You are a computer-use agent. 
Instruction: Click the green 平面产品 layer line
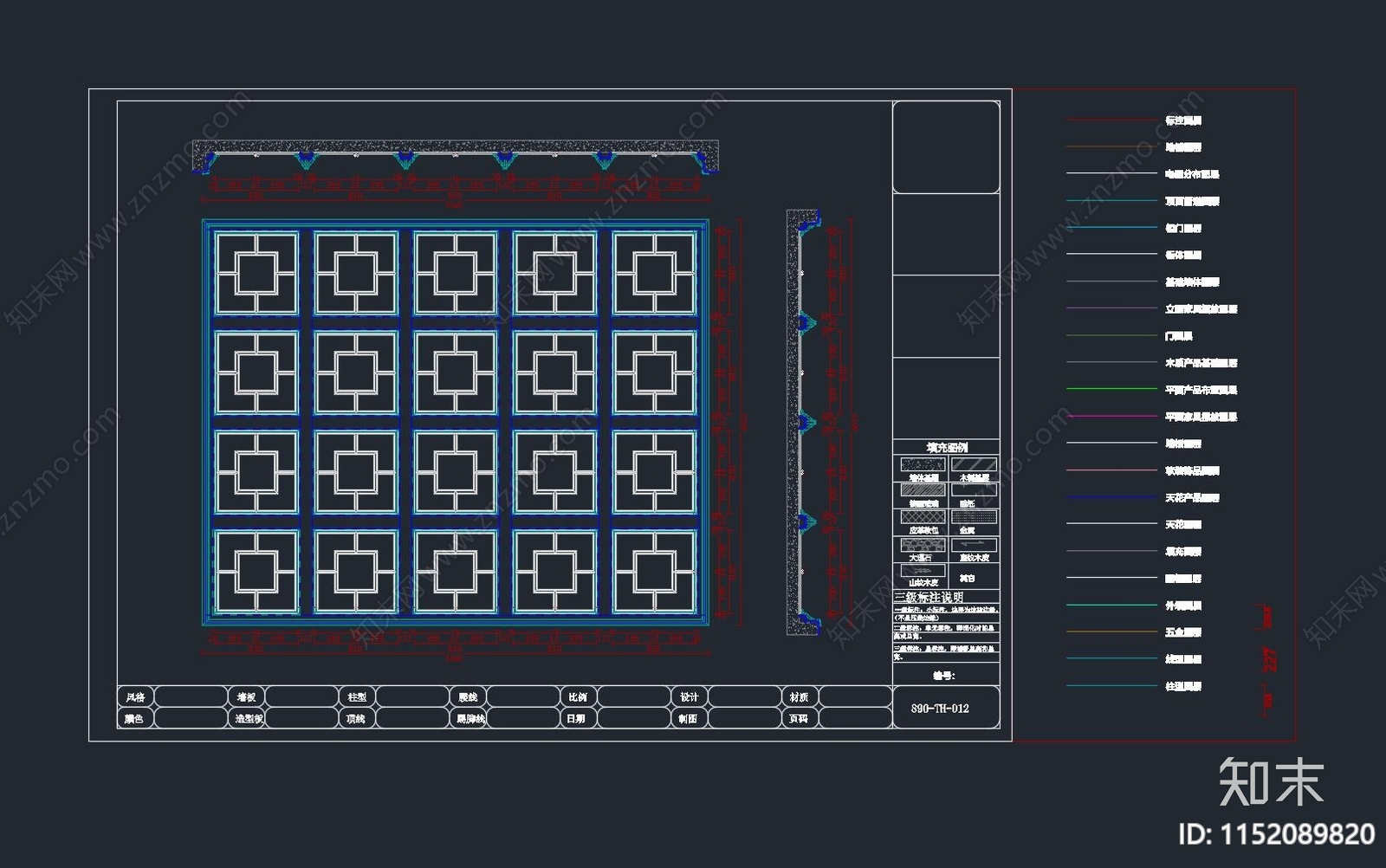(1111, 389)
